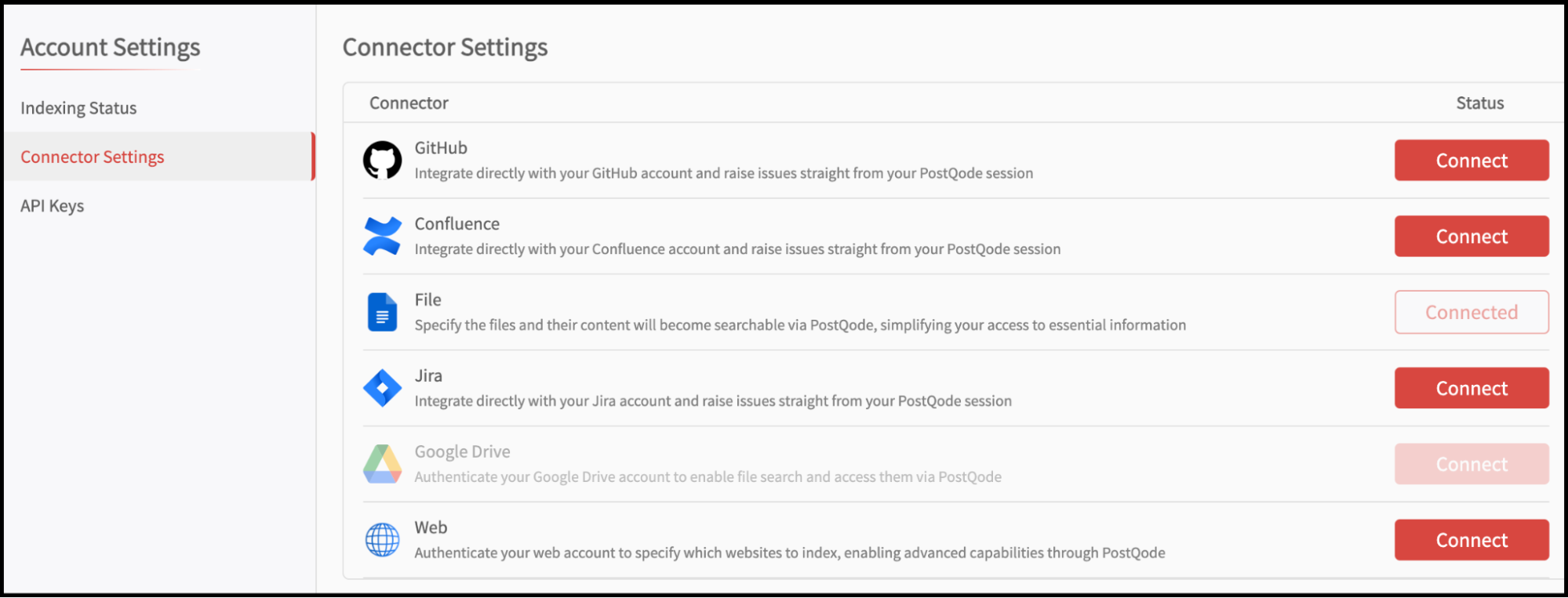This screenshot has width=1568, height=598.
Task: Connect the Jira connector
Action: click(x=1472, y=388)
